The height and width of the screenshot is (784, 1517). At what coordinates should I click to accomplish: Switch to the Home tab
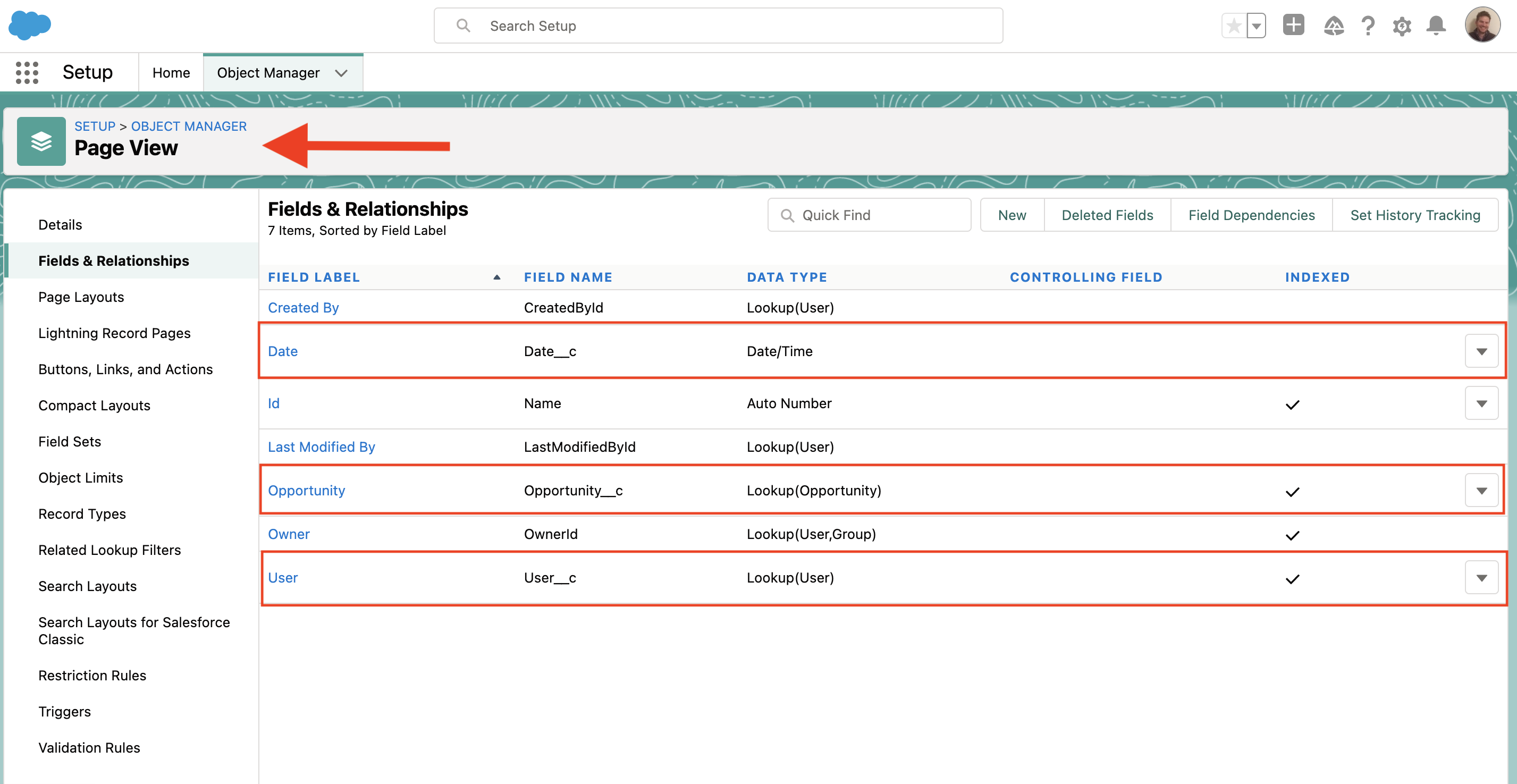coord(171,72)
